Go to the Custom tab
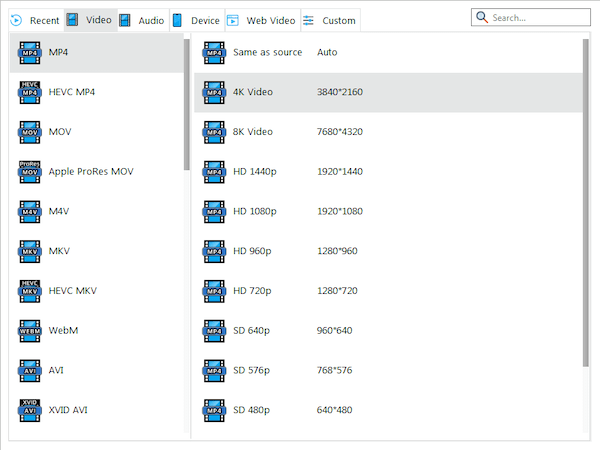The image size is (600, 450). [x=329, y=20]
